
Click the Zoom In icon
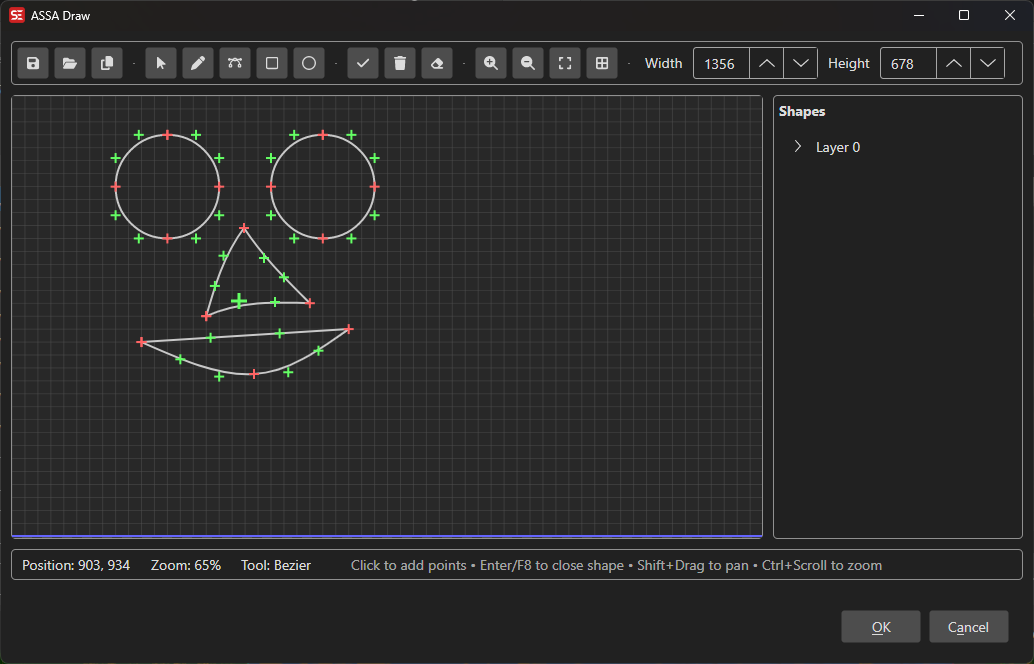(x=490, y=62)
